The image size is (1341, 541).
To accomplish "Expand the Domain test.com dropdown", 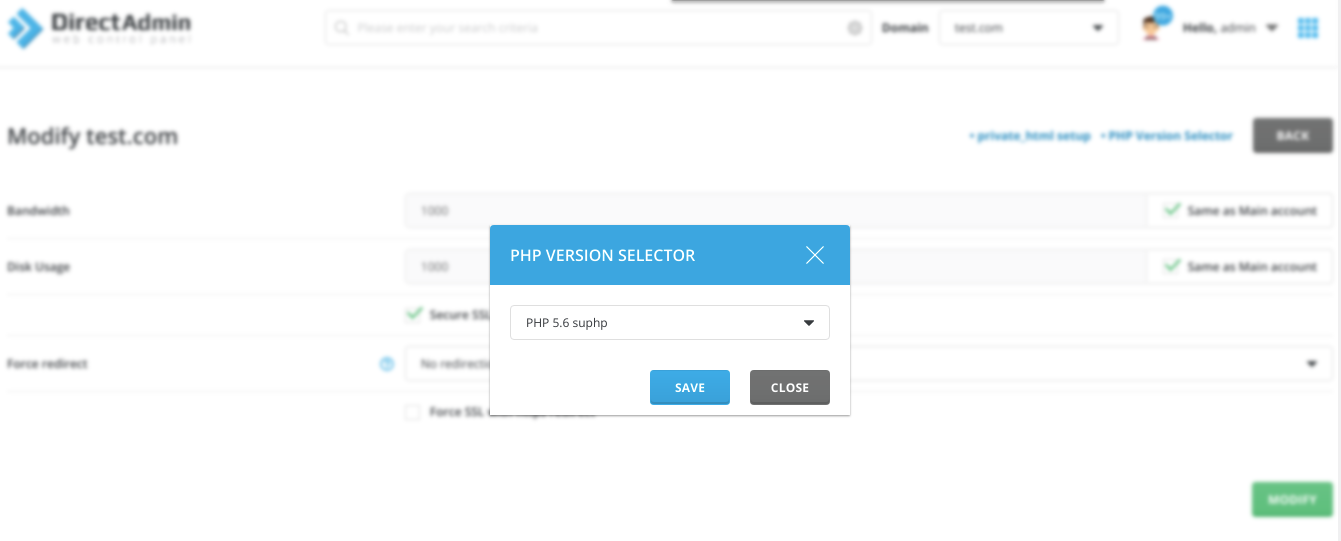I will point(1028,28).
